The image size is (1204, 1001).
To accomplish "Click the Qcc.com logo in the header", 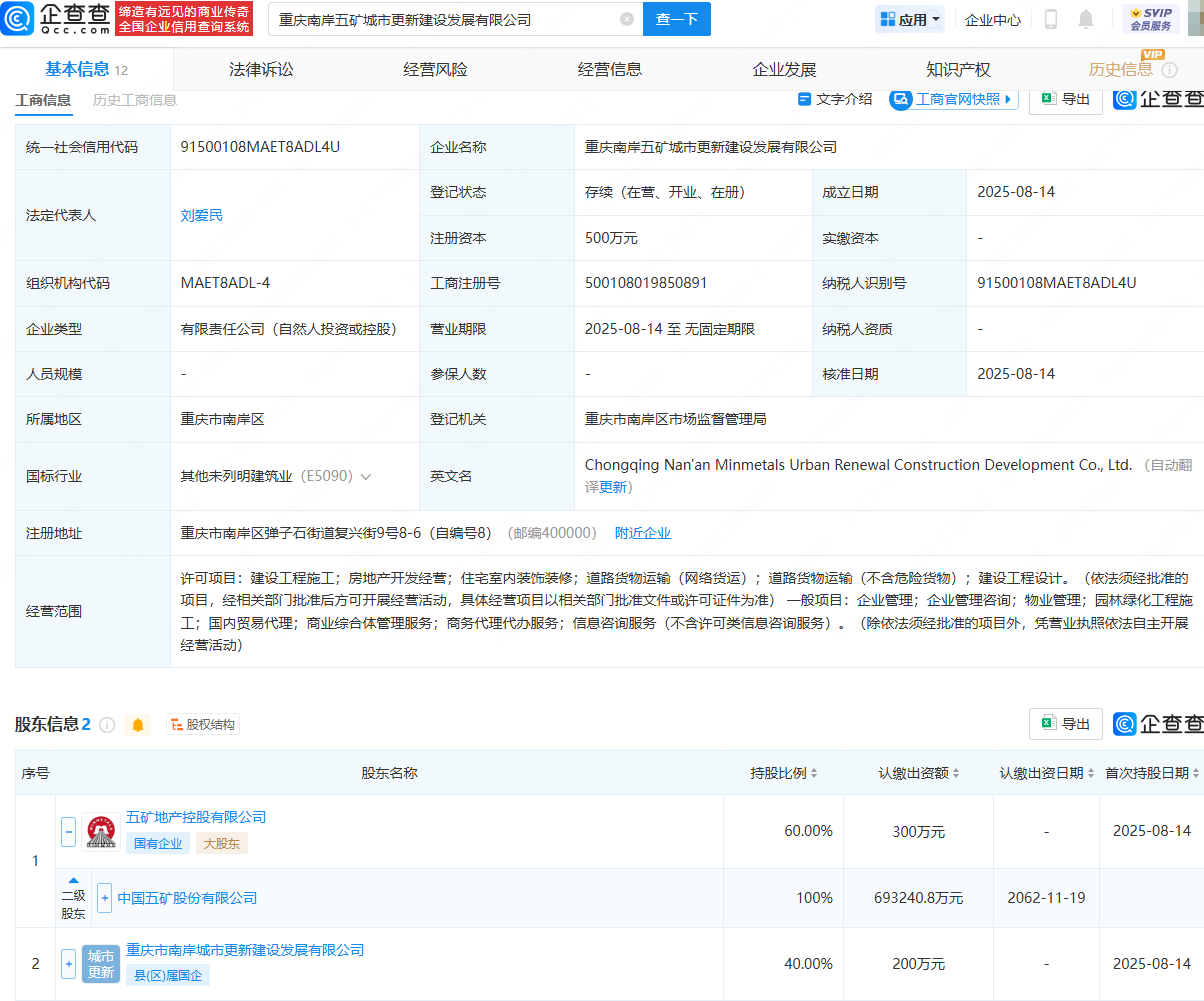I will pos(55,18).
